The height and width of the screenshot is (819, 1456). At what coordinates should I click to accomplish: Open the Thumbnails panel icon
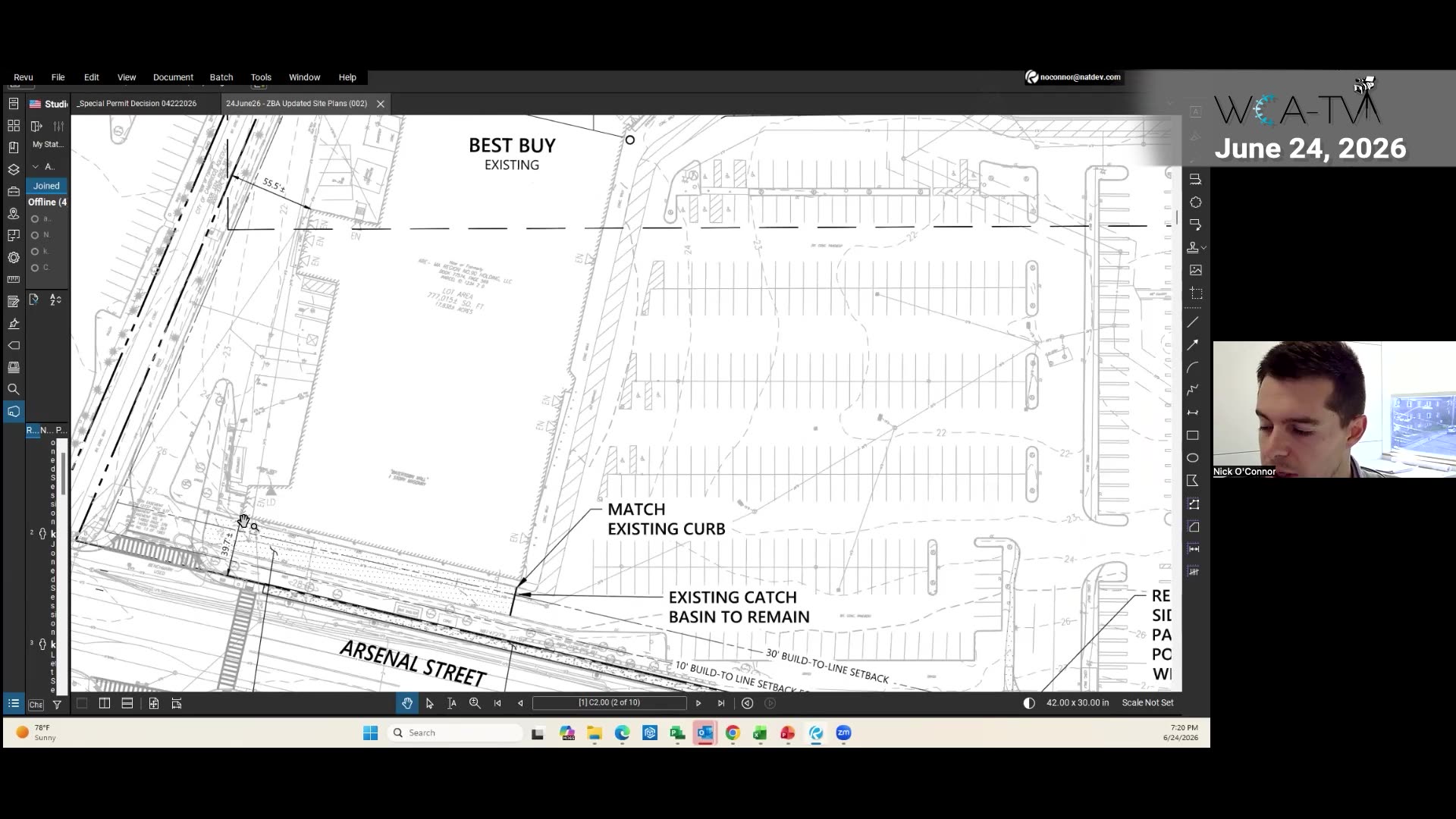(x=14, y=125)
